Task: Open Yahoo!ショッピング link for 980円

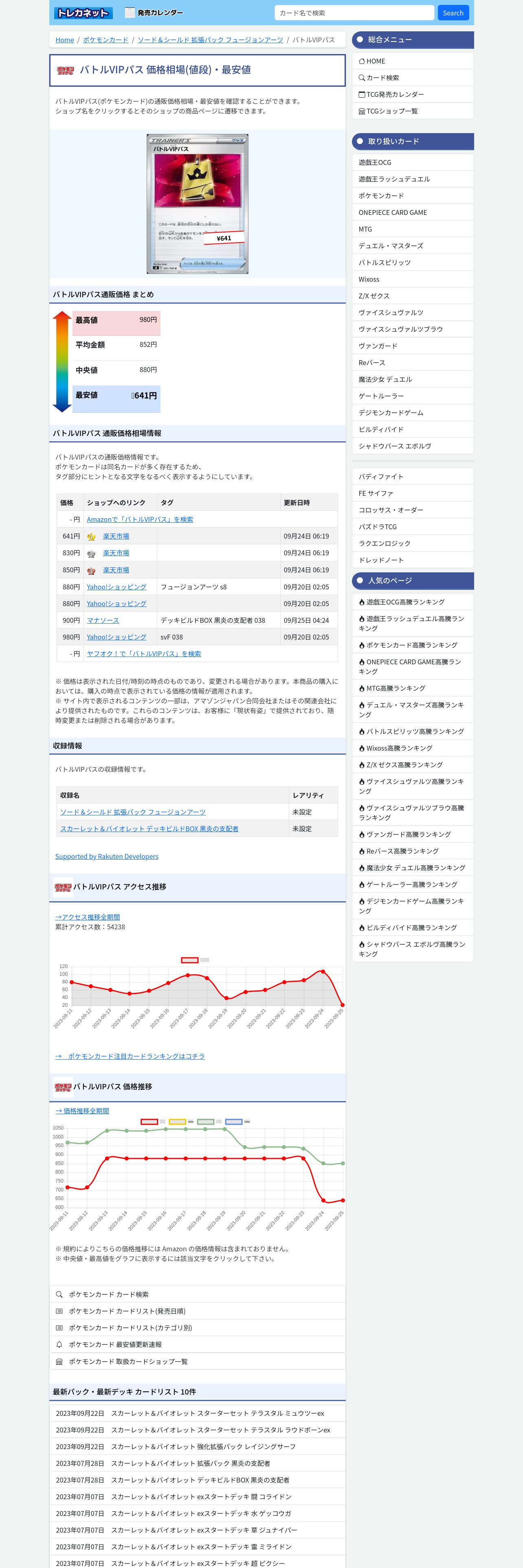Action: [116, 637]
